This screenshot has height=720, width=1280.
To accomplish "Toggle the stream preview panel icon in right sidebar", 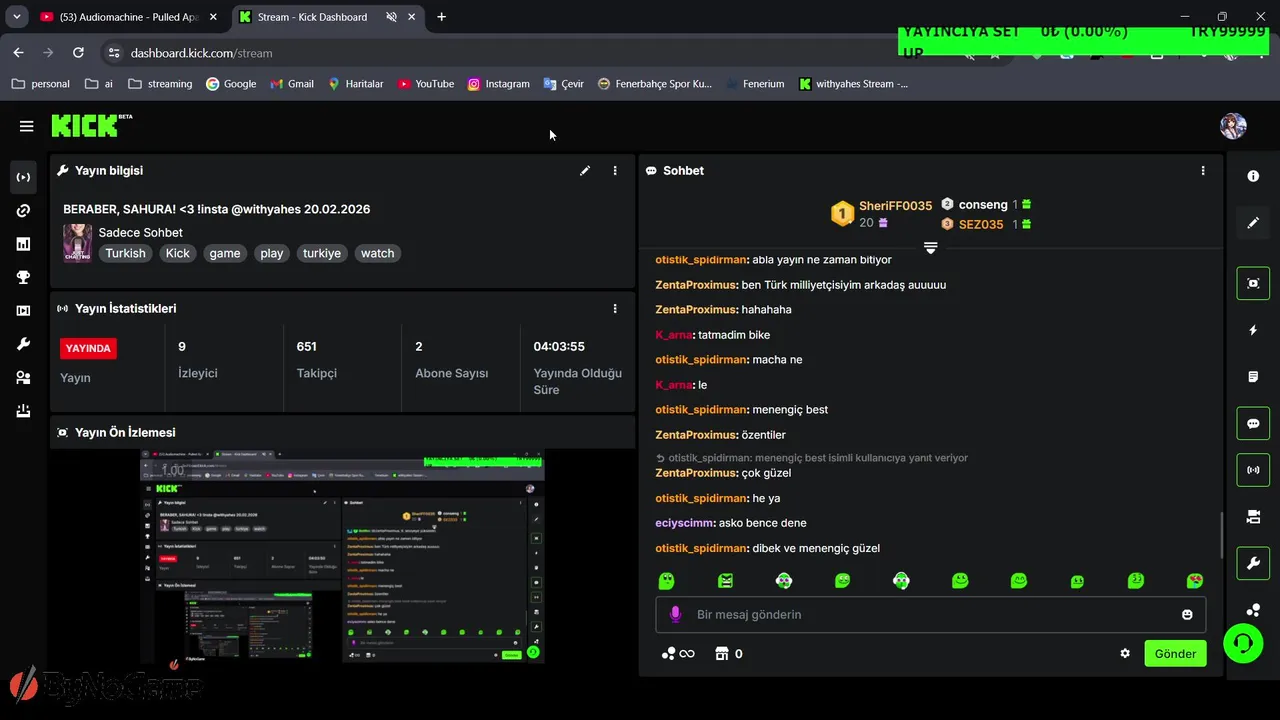I will coord(1253,283).
